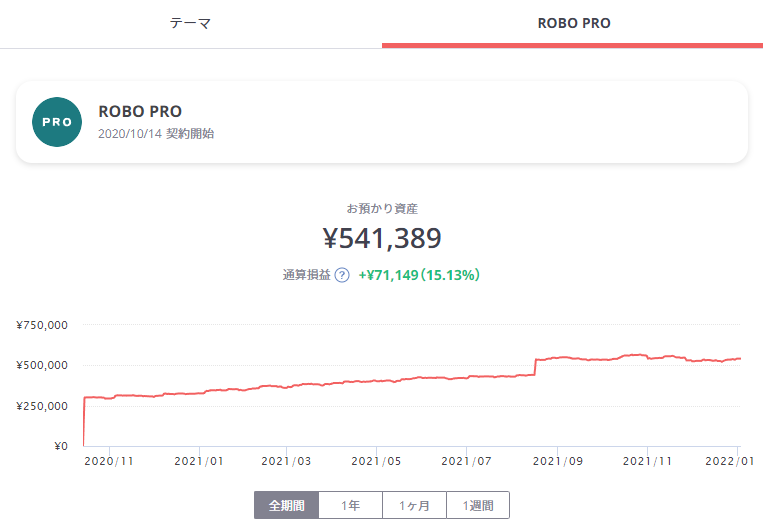Viewport: 763px width, 525px height.
Task: Open the help icon beside 通算損益
Action: 341,275
